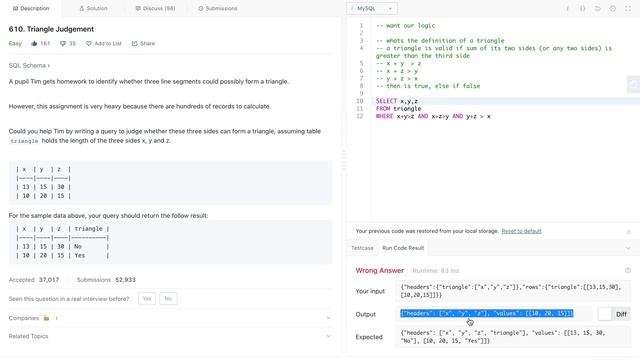Screen dimensions: 640x360
Task: Open editor settings gear icon
Action: pyautogui.click(x=613, y=8)
